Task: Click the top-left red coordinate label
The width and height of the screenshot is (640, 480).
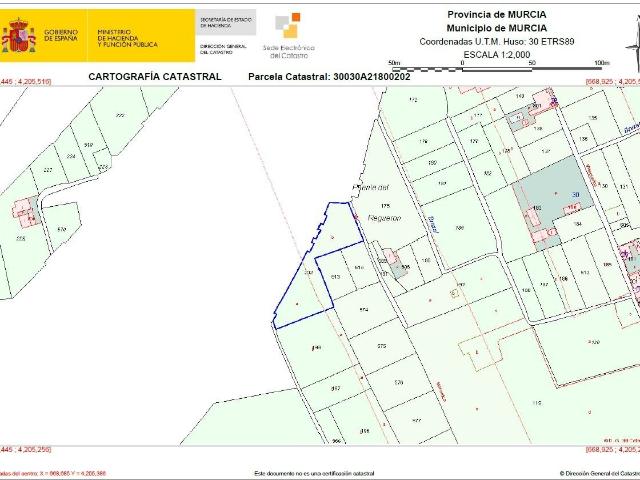Action: tap(26, 82)
